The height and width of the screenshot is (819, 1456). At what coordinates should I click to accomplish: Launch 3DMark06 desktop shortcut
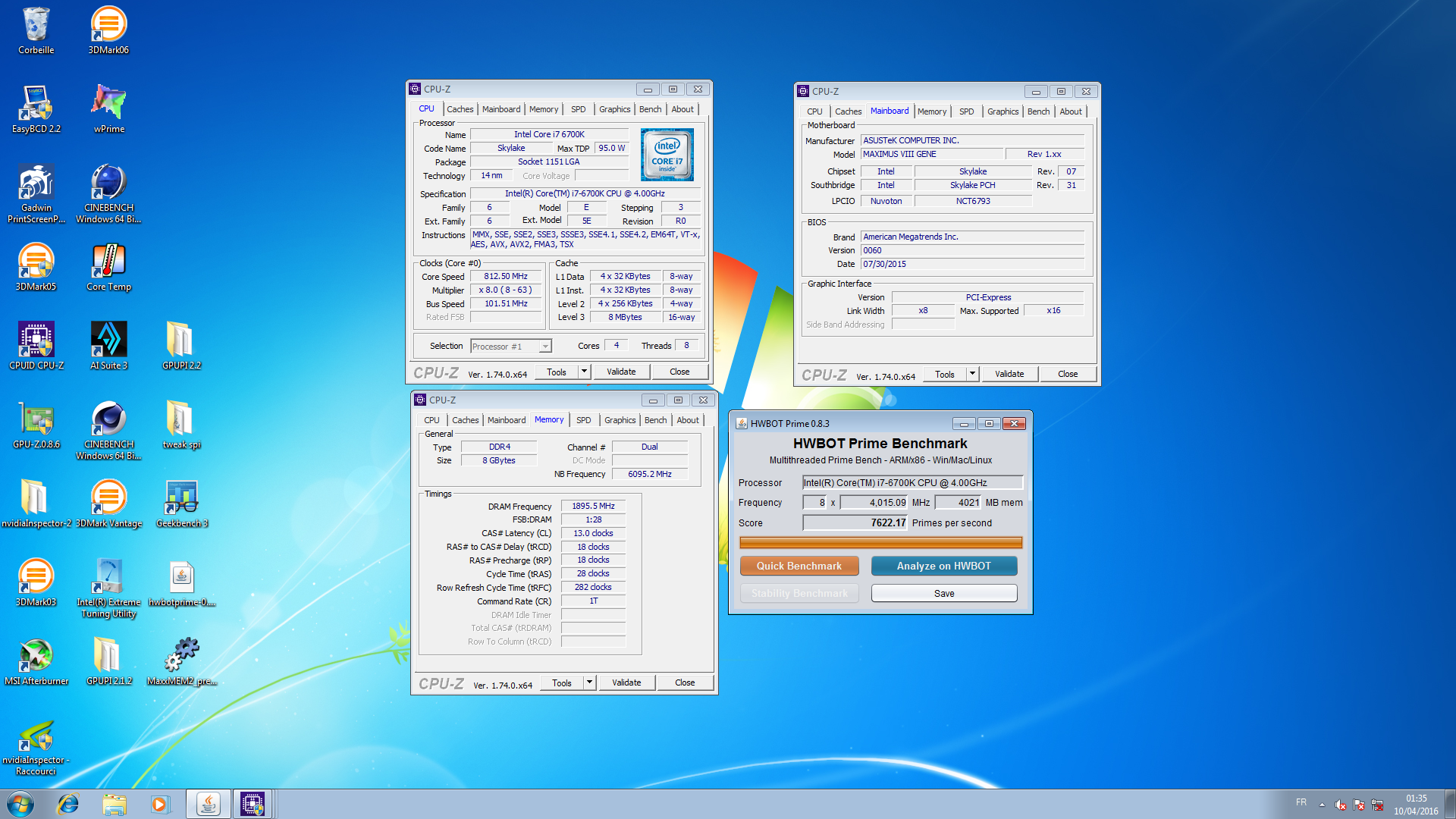tap(108, 30)
